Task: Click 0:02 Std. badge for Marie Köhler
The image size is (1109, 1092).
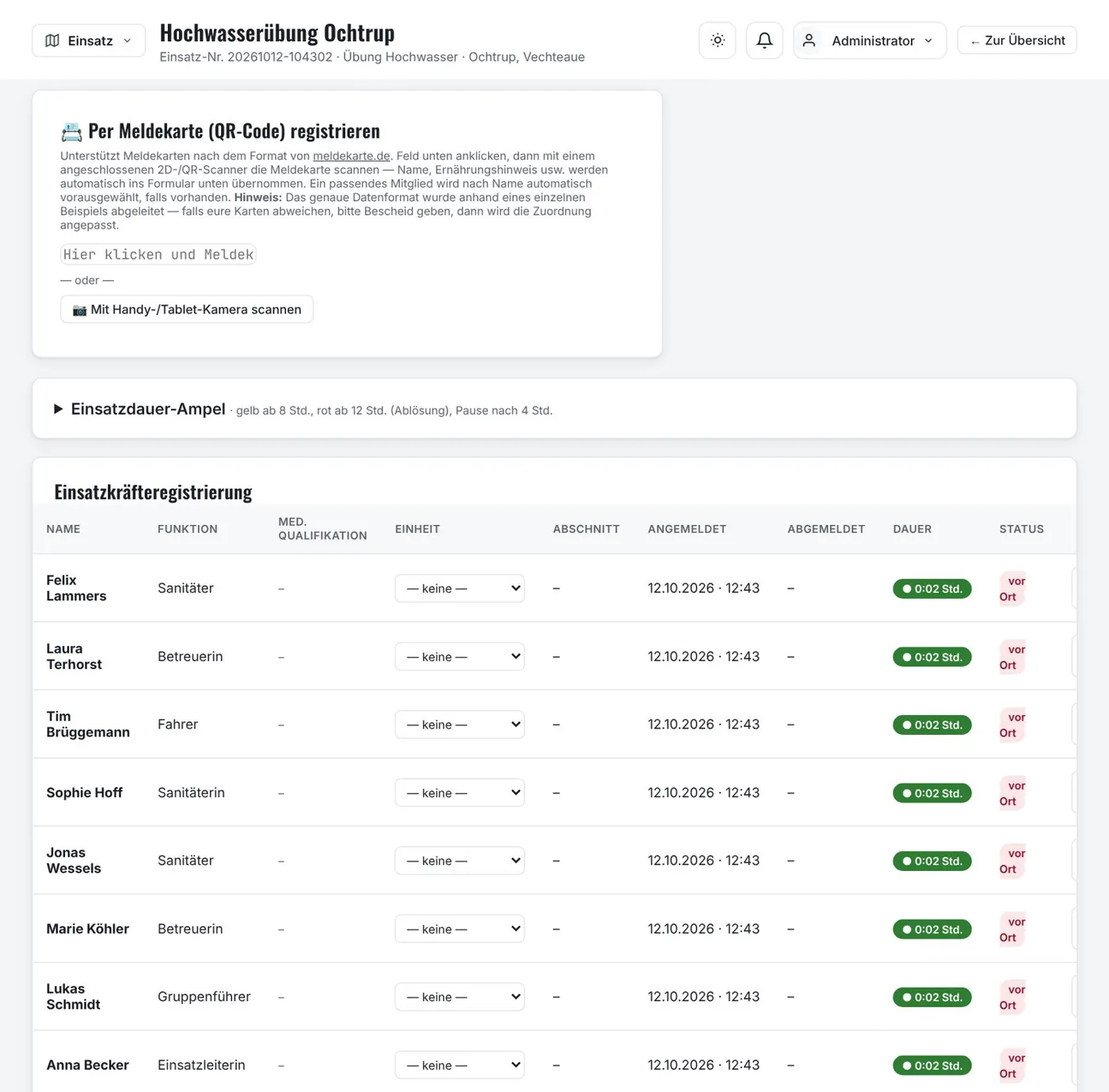Action: (x=932, y=929)
